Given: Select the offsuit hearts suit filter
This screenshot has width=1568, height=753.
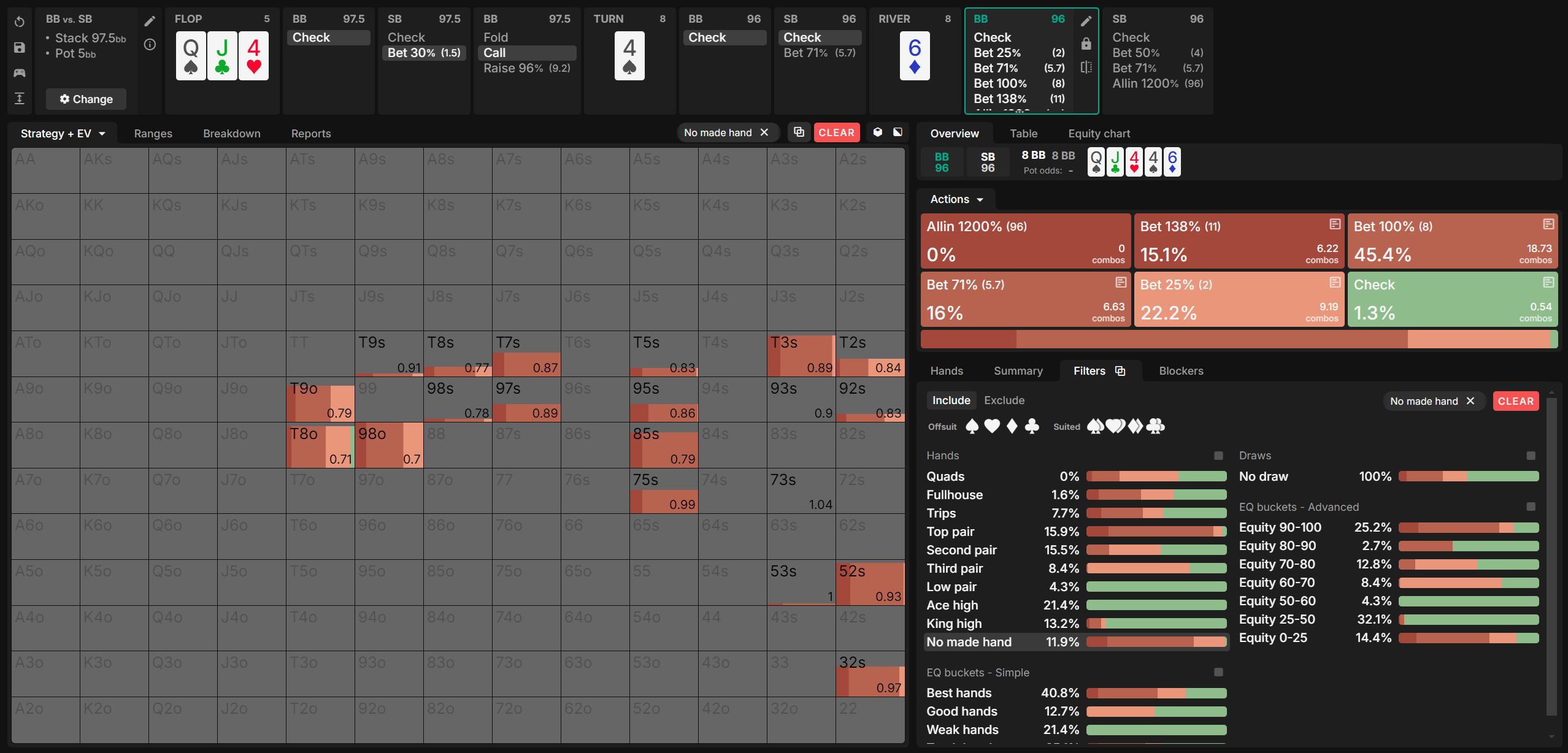Looking at the screenshot, I should point(992,426).
